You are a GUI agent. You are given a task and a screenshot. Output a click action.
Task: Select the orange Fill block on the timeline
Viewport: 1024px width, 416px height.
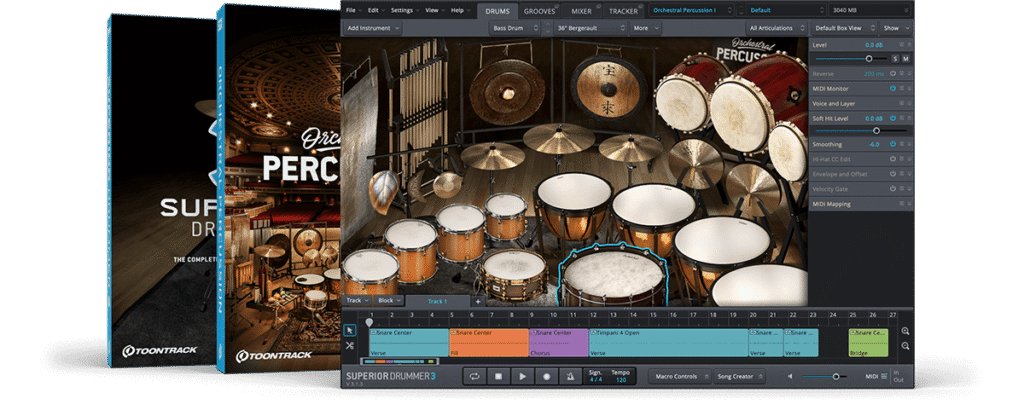click(x=488, y=343)
